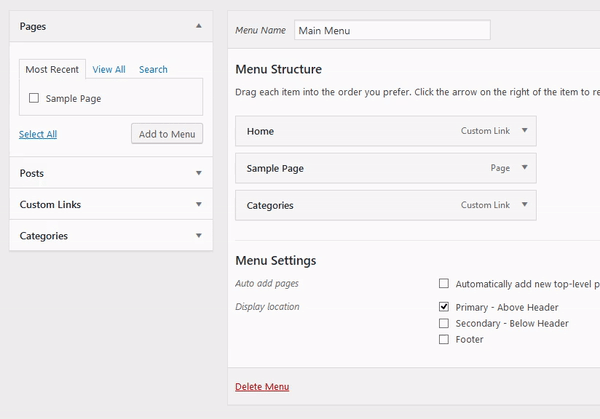Enable automatically add new top-level pages
The image size is (600, 419).
(x=444, y=284)
